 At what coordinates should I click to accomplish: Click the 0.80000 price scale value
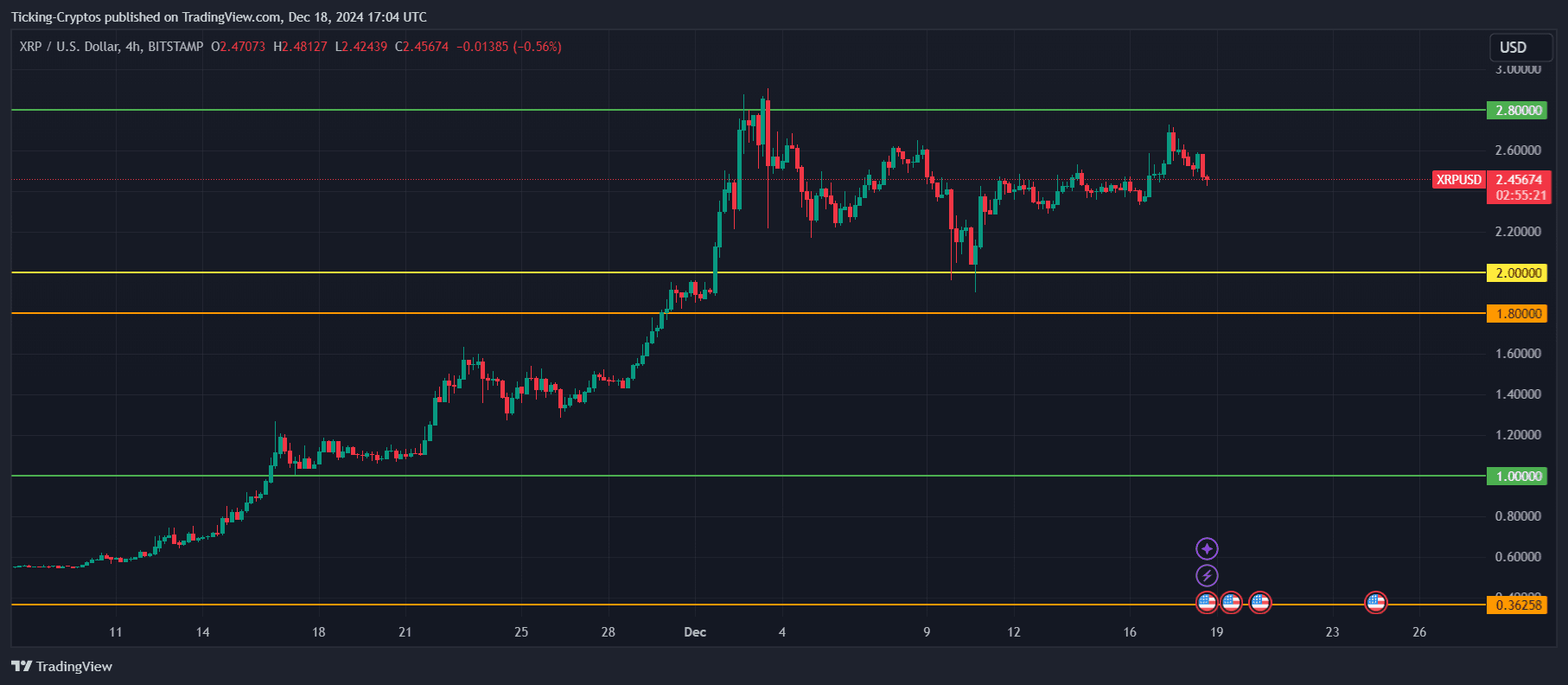tap(1518, 516)
